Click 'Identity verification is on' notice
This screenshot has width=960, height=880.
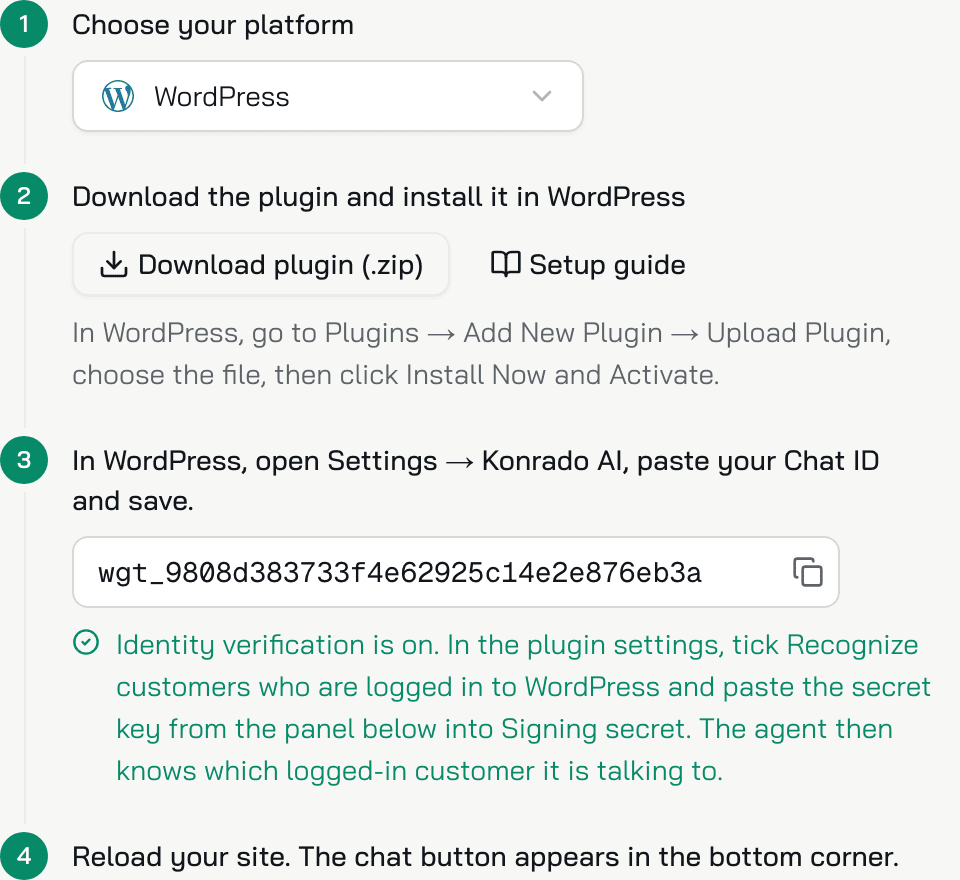523,708
